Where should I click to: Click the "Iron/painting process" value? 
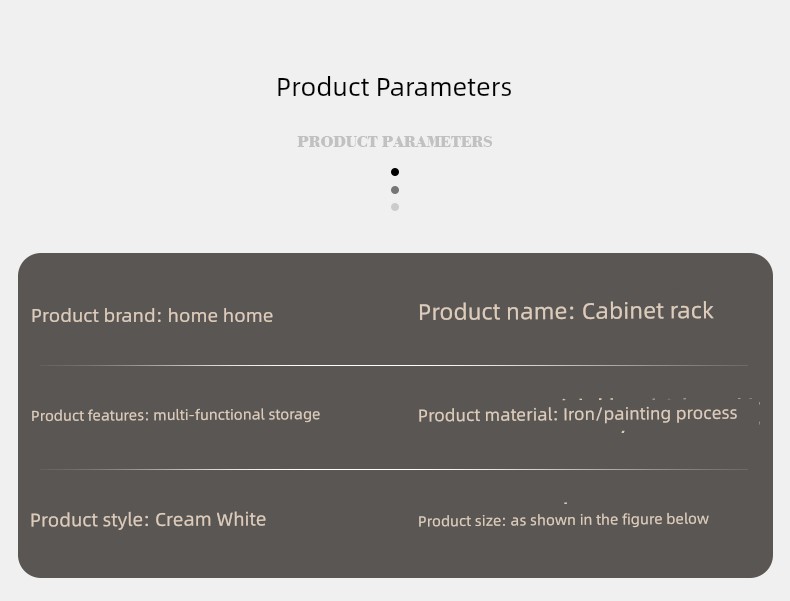[x=650, y=414]
